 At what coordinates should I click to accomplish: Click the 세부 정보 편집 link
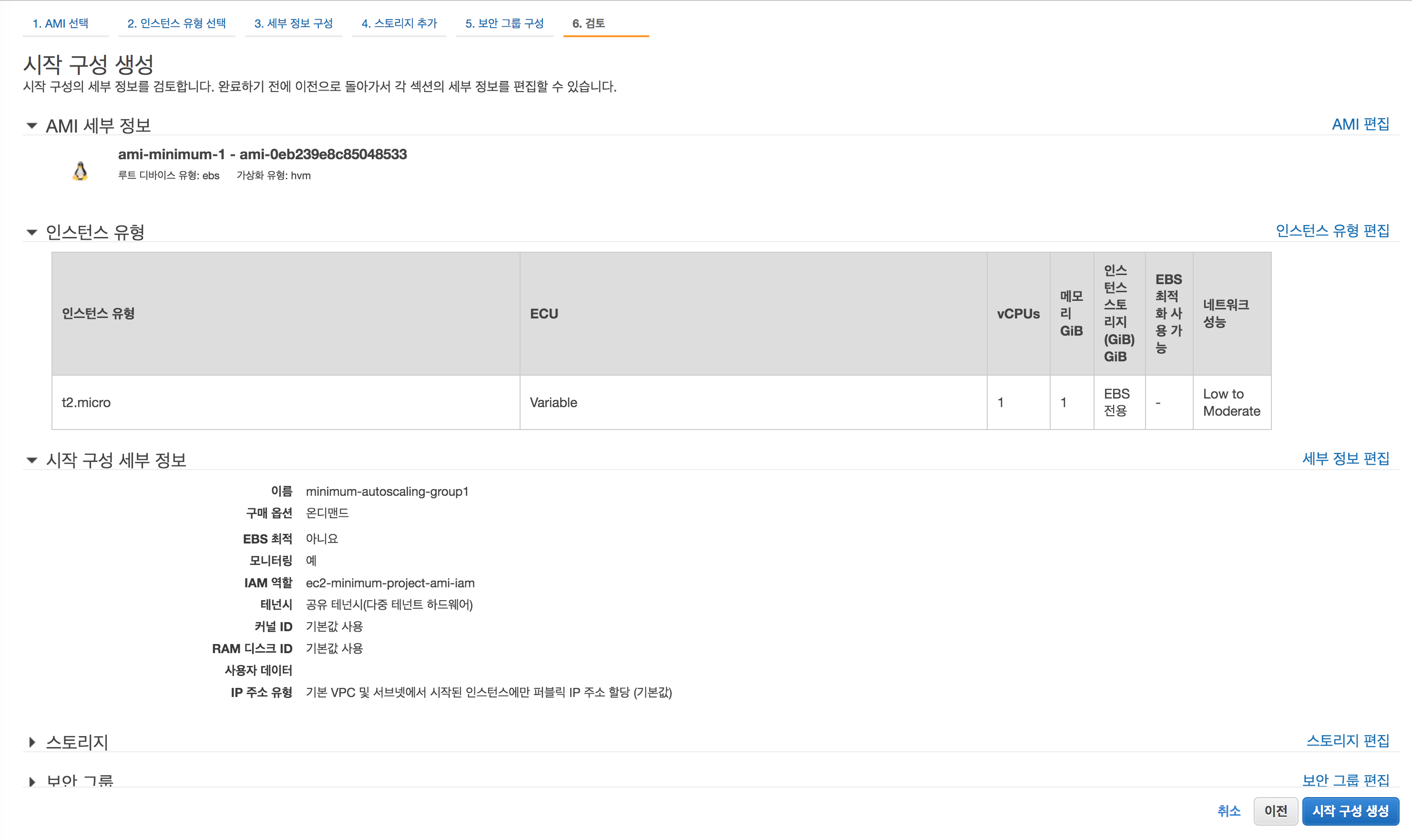[x=1345, y=459]
